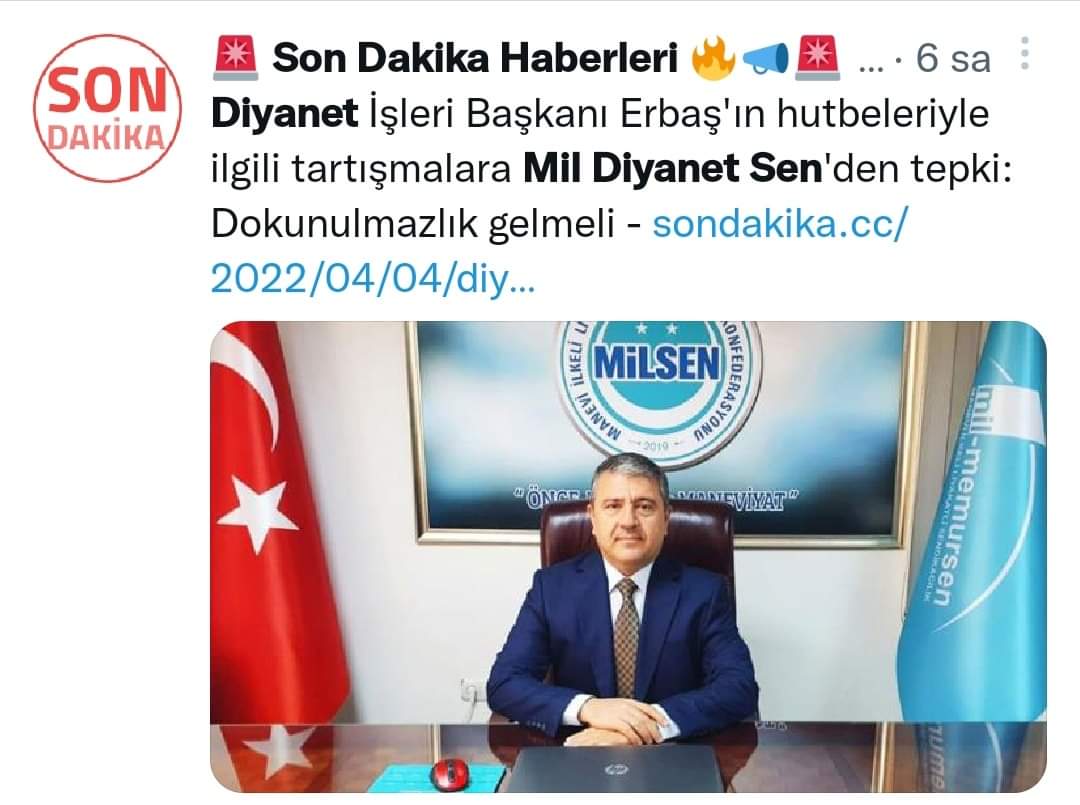Click the Maneviyat slogan on the framed picture
Image resolution: width=1080 pixels, height=805 pixels.
pyautogui.click(x=656, y=499)
